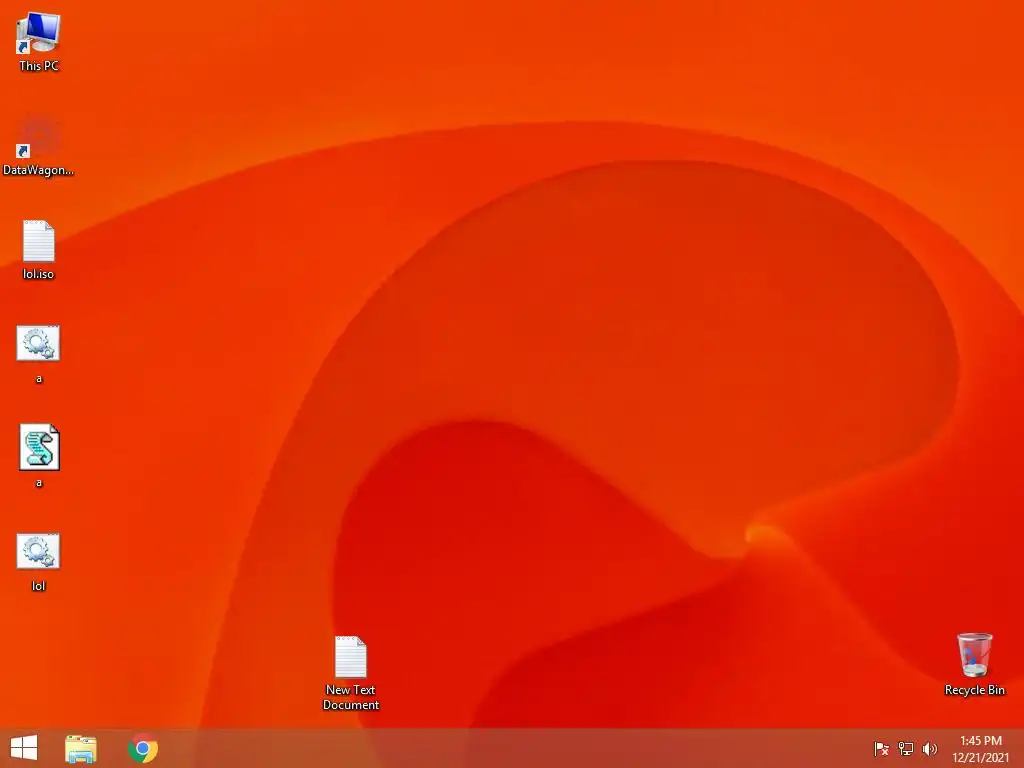Image resolution: width=1024 pixels, height=768 pixels.
Task: Open the Windows Start button
Action: click(x=24, y=748)
